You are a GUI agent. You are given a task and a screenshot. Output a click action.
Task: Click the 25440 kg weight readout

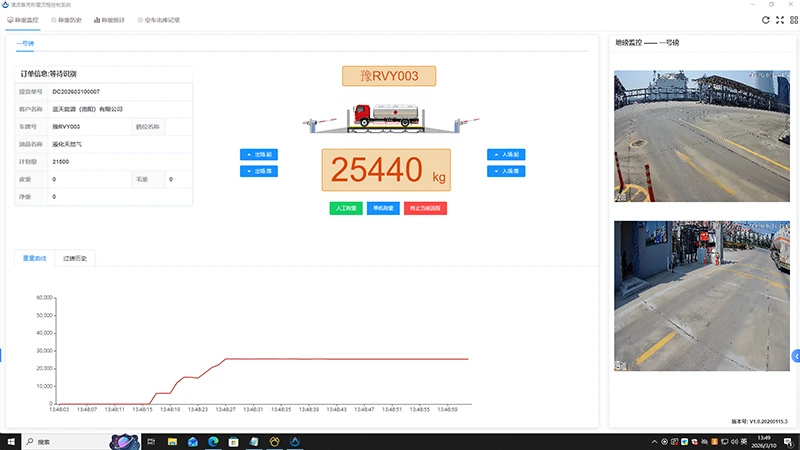tap(386, 170)
